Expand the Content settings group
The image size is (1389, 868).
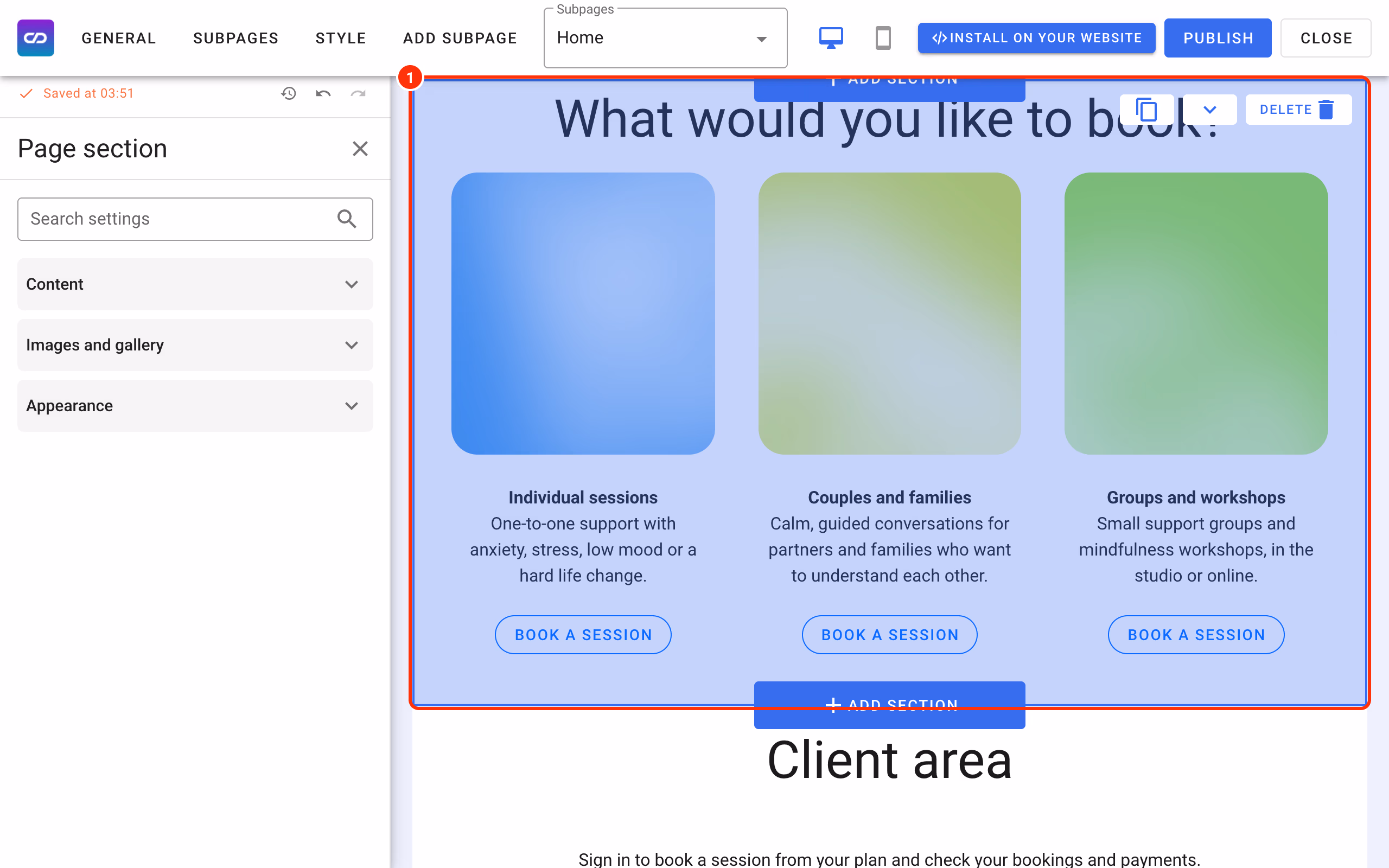coord(195,284)
